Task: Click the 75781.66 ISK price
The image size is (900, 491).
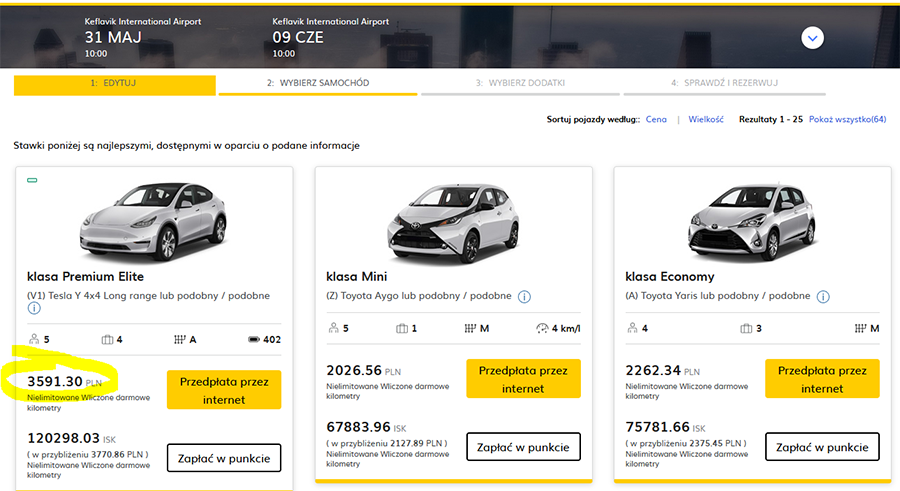Action: point(665,428)
